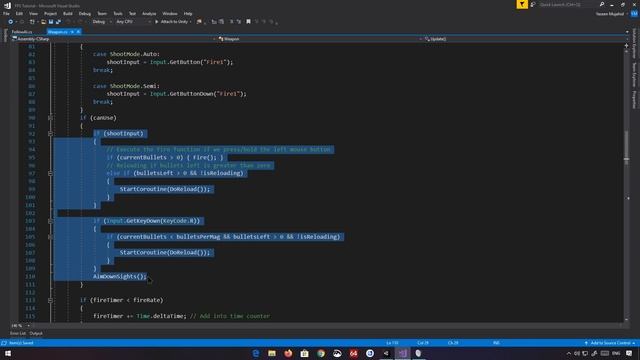Collapse the currentBullets < bulletsPerMag block
The image size is (640, 360).
pyautogui.click(x=50, y=237)
